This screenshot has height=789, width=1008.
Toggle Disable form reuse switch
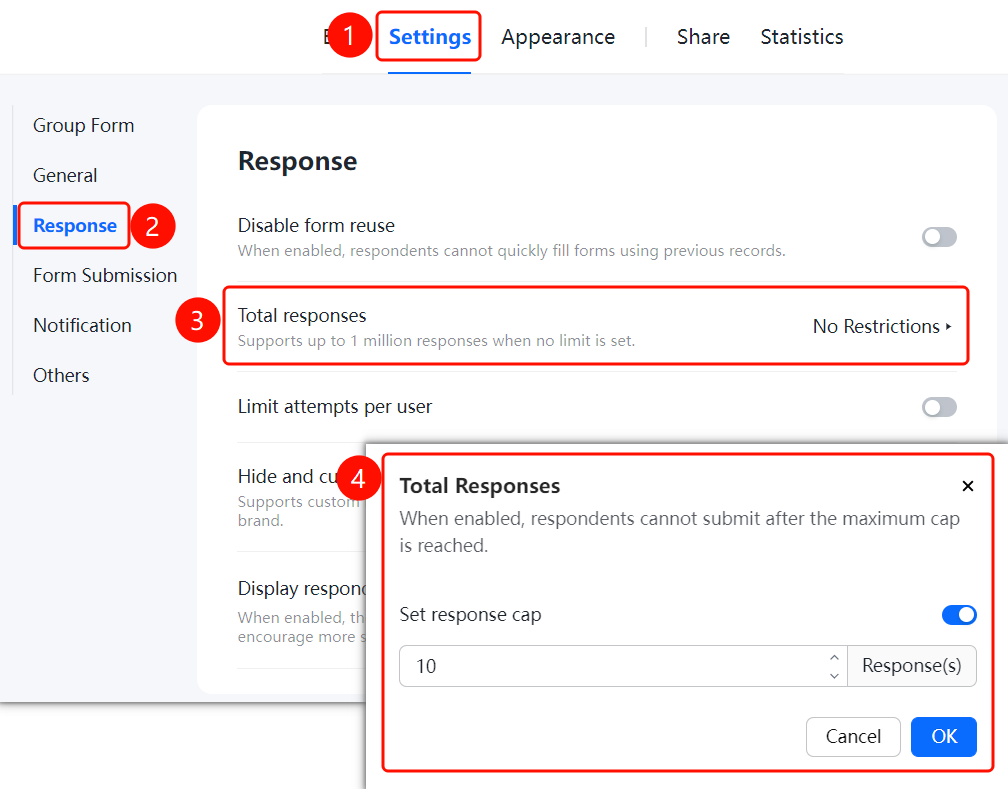coord(939,237)
